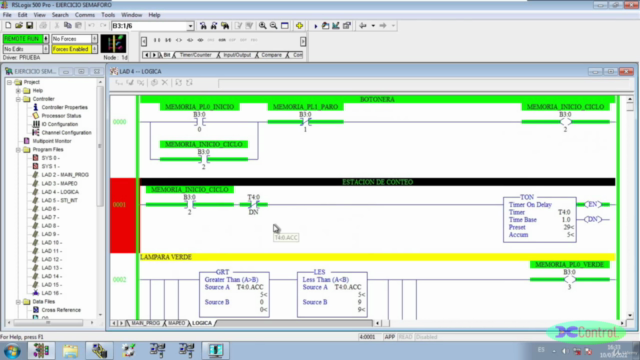Open the Window menu
The image size is (640, 360).
[x=131, y=15]
